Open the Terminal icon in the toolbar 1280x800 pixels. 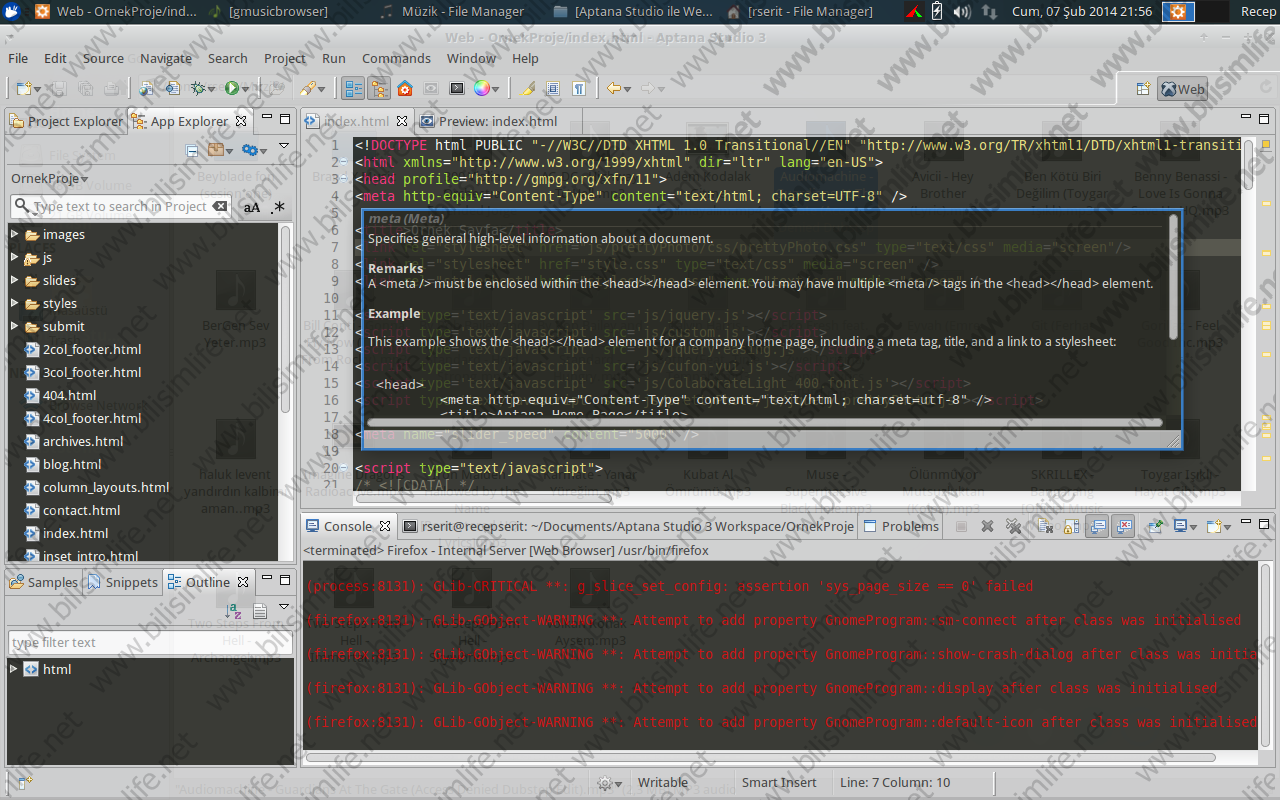pyautogui.click(x=457, y=88)
